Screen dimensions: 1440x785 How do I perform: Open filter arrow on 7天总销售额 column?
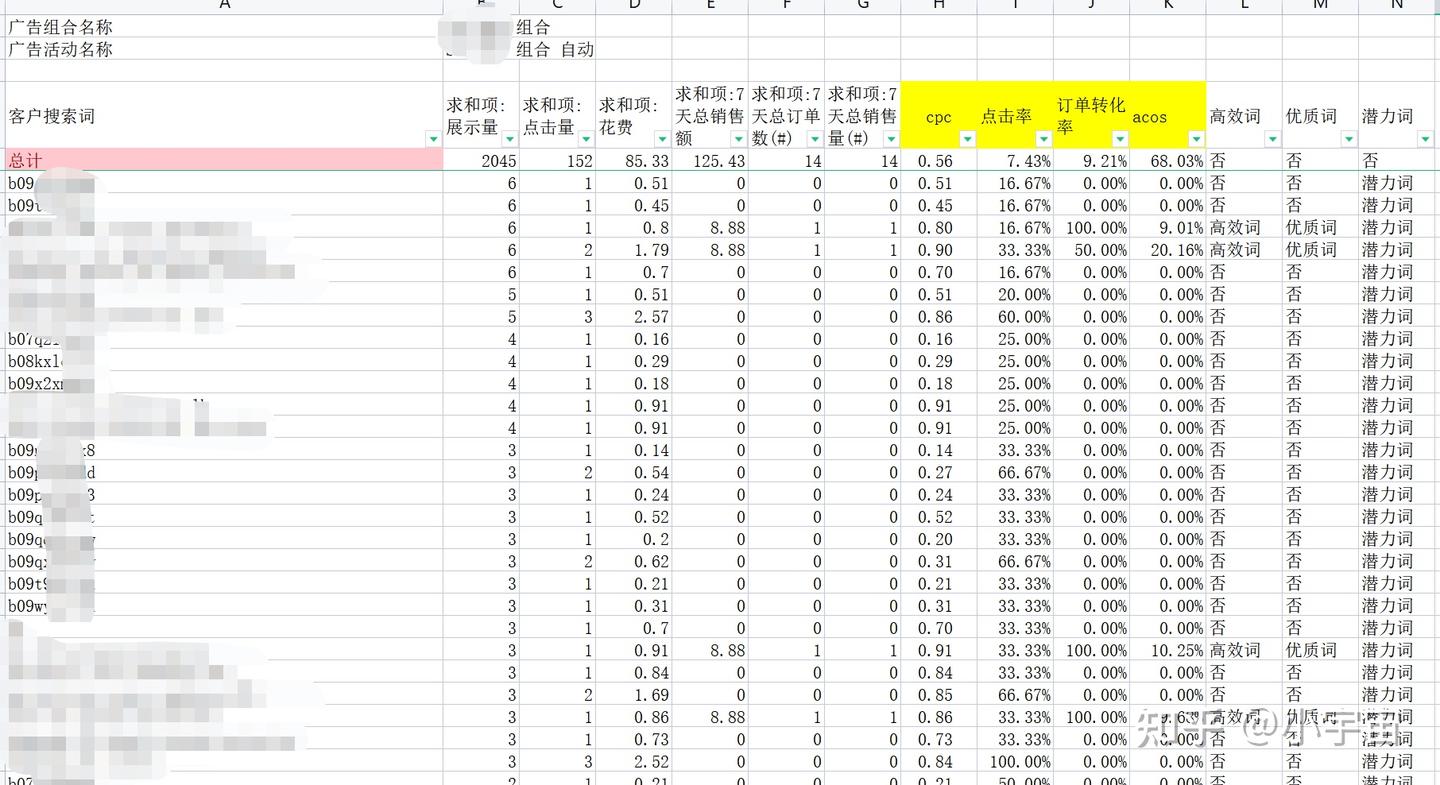click(x=739, y=139)
